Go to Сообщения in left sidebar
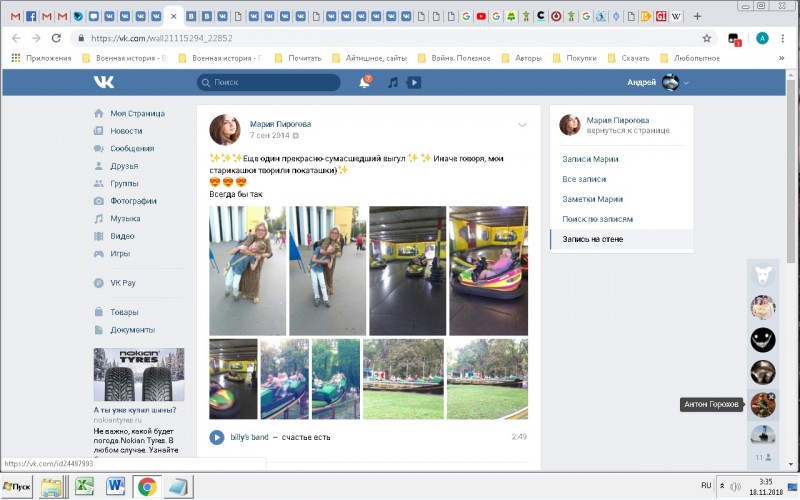Image resolution: width=800 pixels, height=500 pixels. pos(132,148)
